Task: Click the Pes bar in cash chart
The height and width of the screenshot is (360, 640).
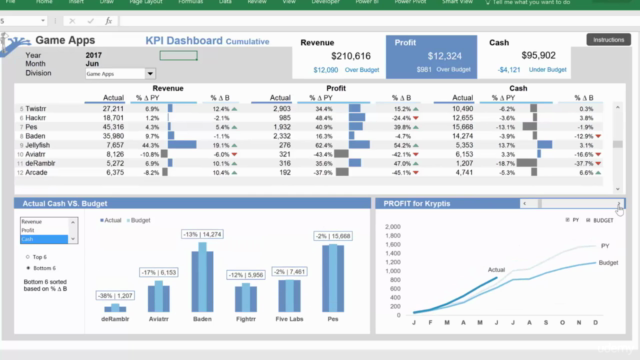Action: [x=333, y=278]
